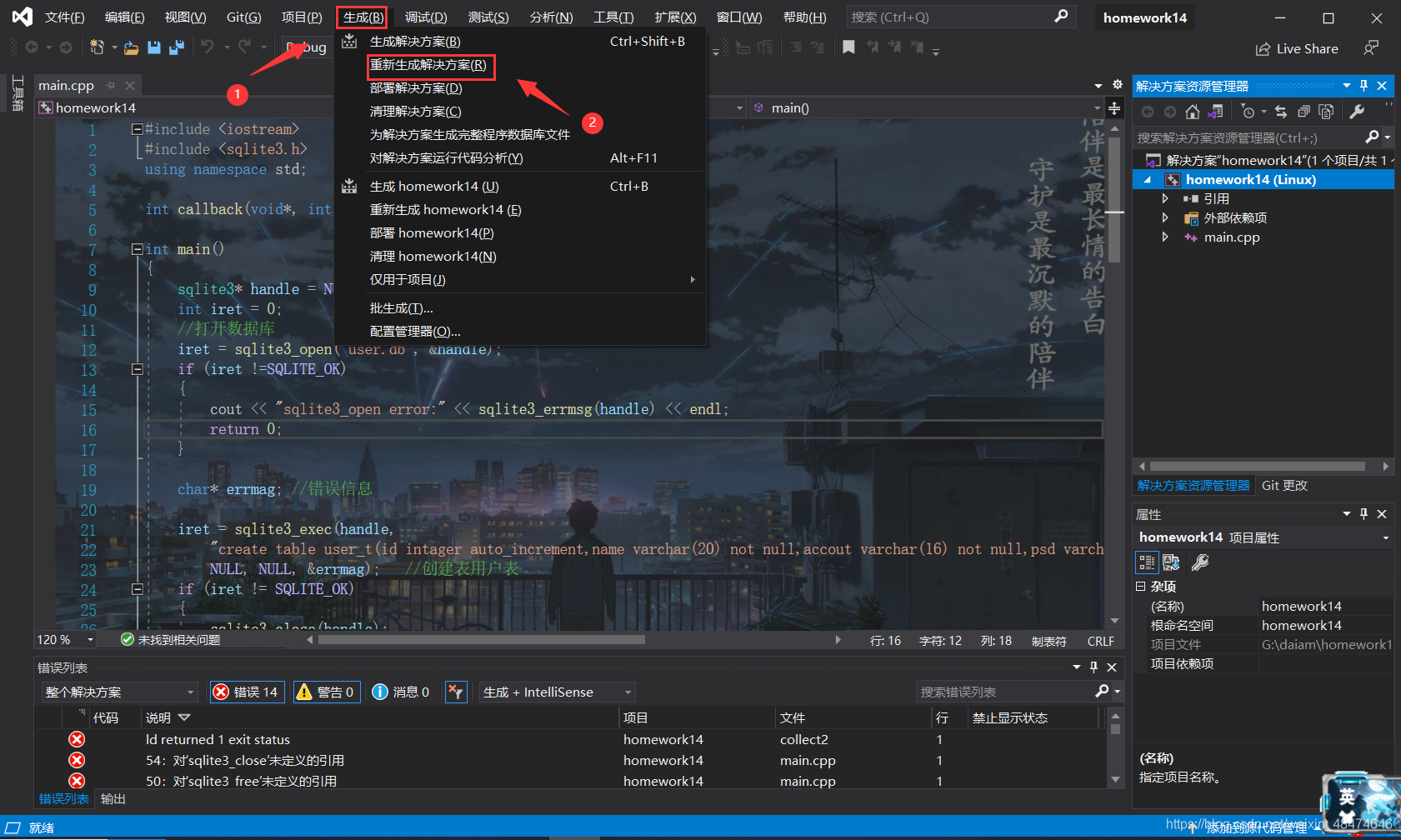Open 调试(D) menu
Screen dimensions: 1401x840
click(426, 17)
